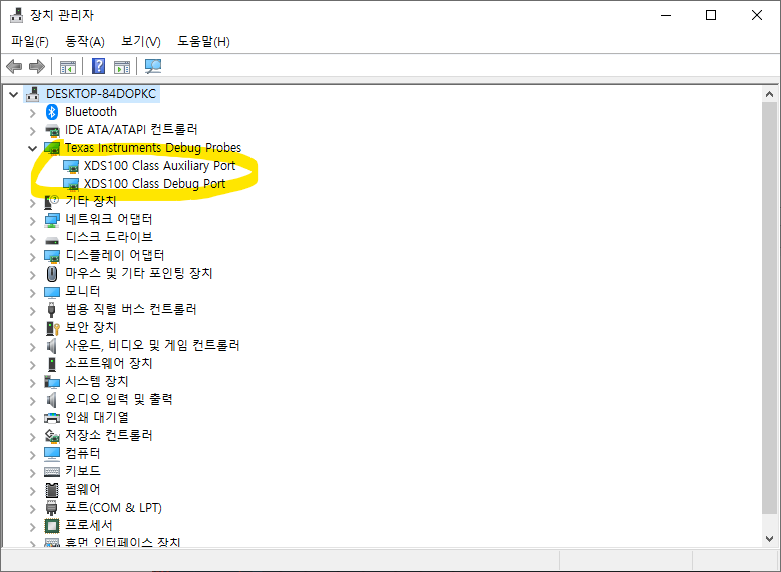Expand IDE ATA/ATAPI 컨트롤러 node

click(x=33, y=131)
